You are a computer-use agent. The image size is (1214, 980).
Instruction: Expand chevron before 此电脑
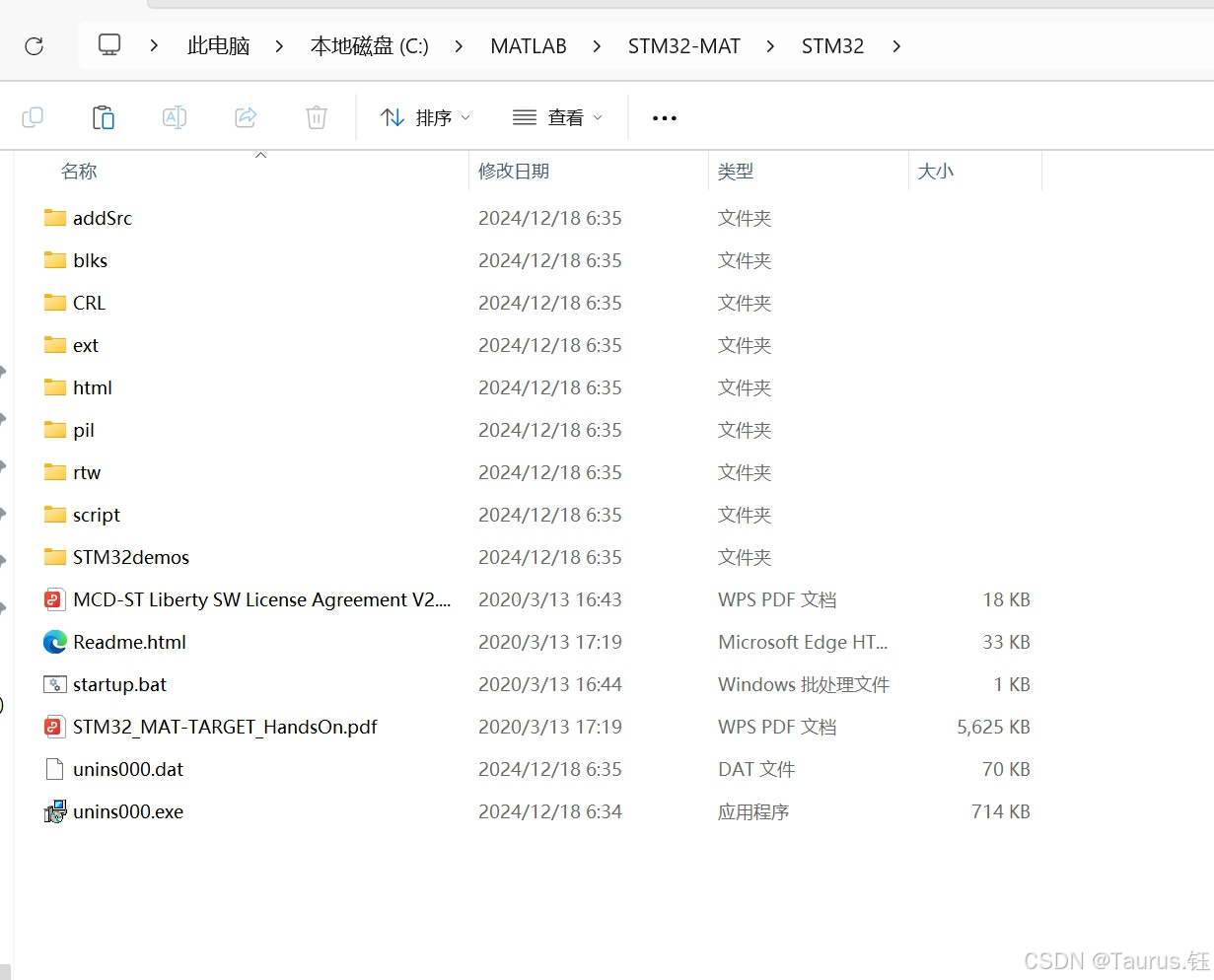[x=154, y=46]
